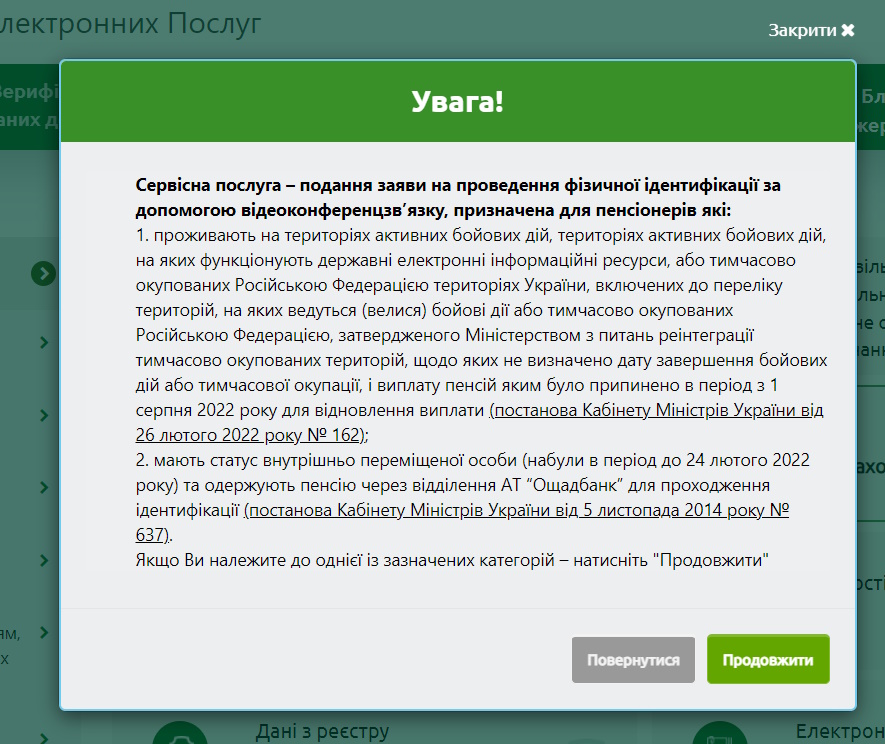Image resolution: width=885 pixels, height=744 pixels.
Task: Expand the third chevron arrow in the left sidebar
Action: [x=44, y=415]
